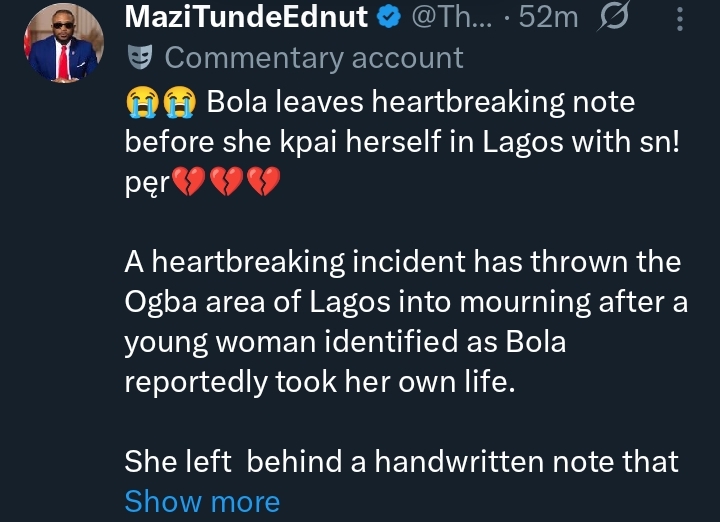720x522 pixels.
Task: Click the Grok slashed-circle icon
Action: click(609, 18)
